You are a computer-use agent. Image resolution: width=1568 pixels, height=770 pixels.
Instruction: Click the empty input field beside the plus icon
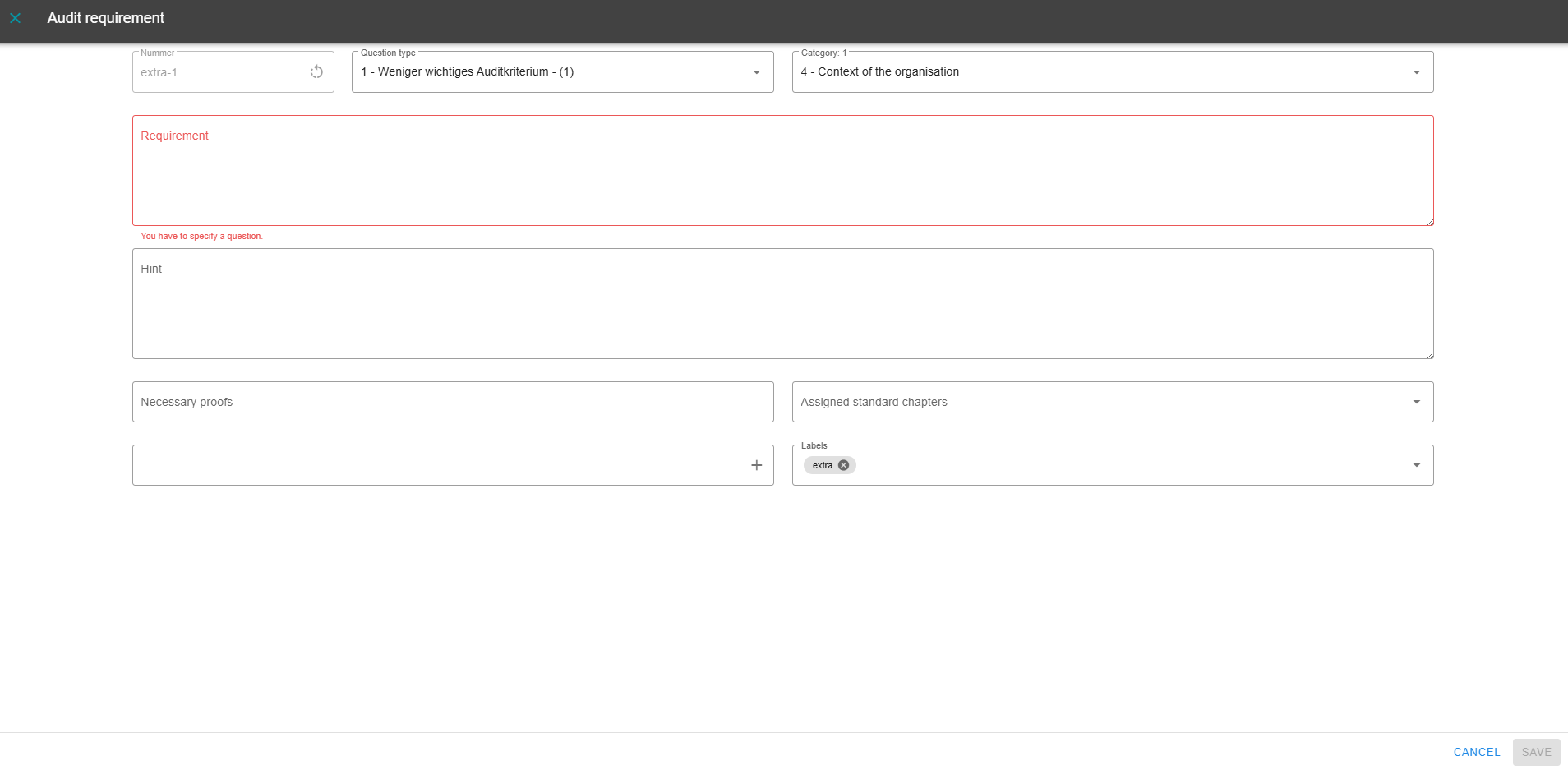pos(436,465)
